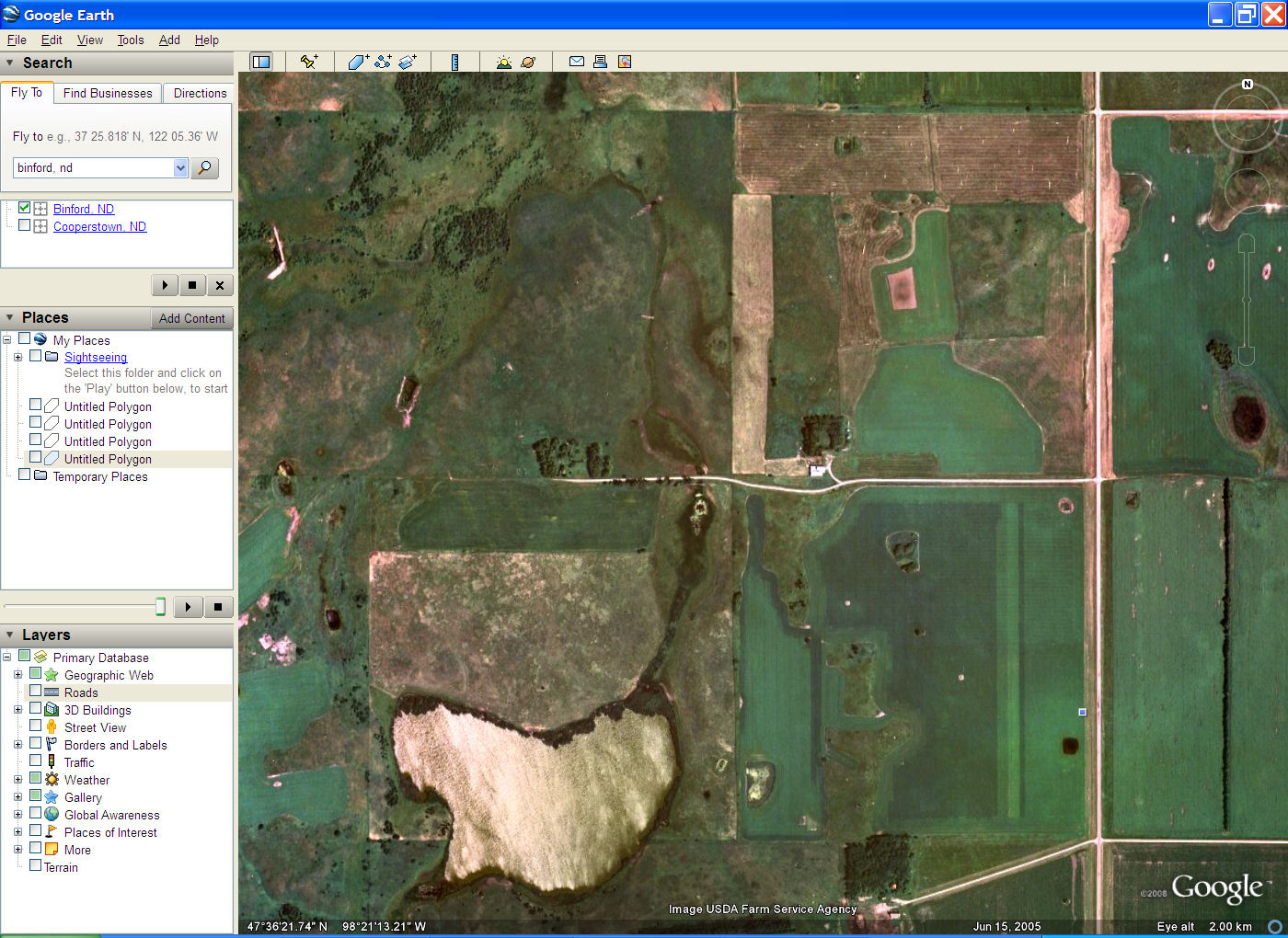Collapse the Primary Database tree
This screenshot has width=1288, height=938.
click(6, 658)
